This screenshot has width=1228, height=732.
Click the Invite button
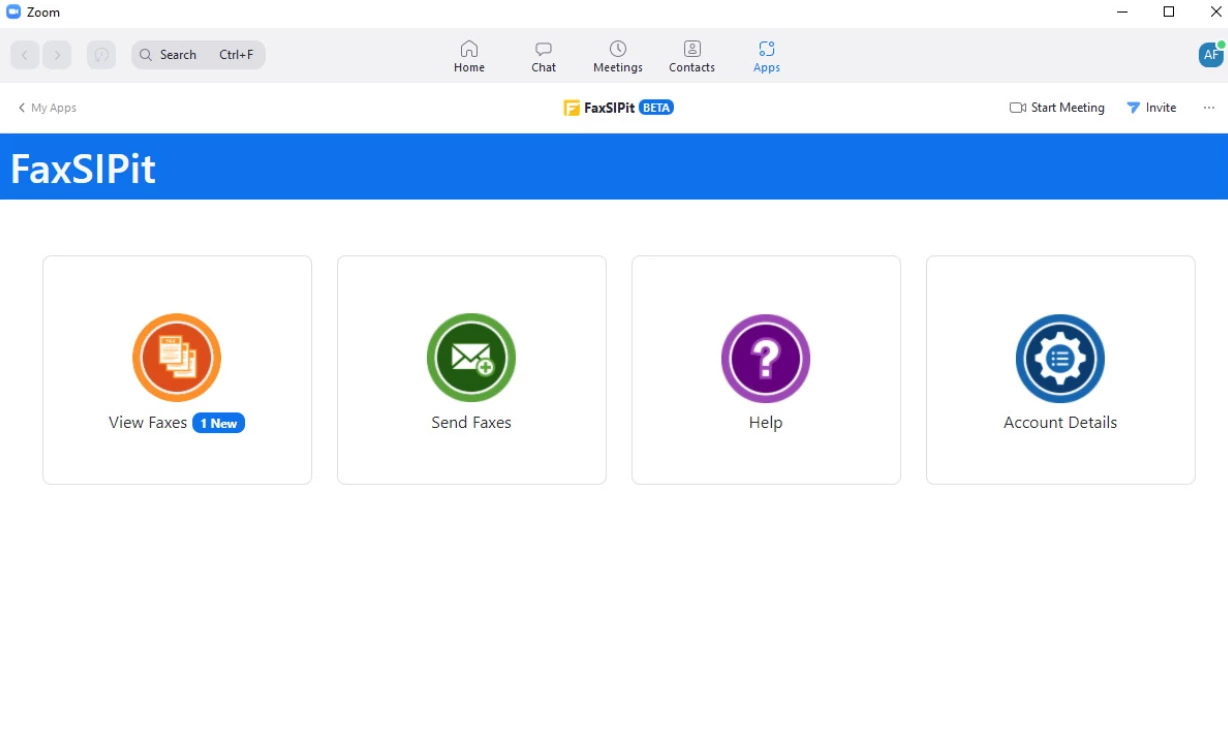pos(1151,108)
